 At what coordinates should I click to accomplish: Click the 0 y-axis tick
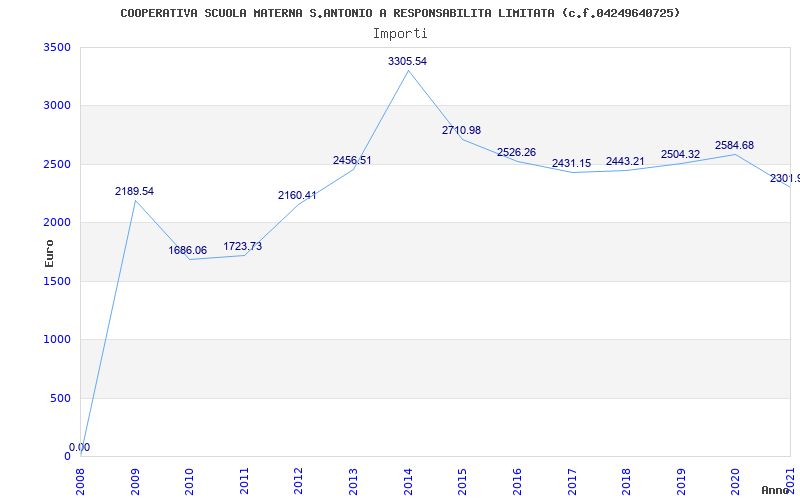pyautogui.click(x=67, y=457)
